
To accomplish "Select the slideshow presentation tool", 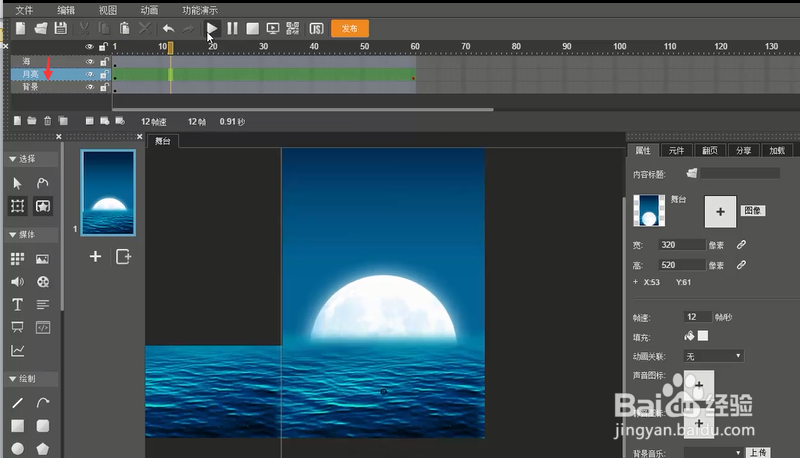I will click(17, 327).
